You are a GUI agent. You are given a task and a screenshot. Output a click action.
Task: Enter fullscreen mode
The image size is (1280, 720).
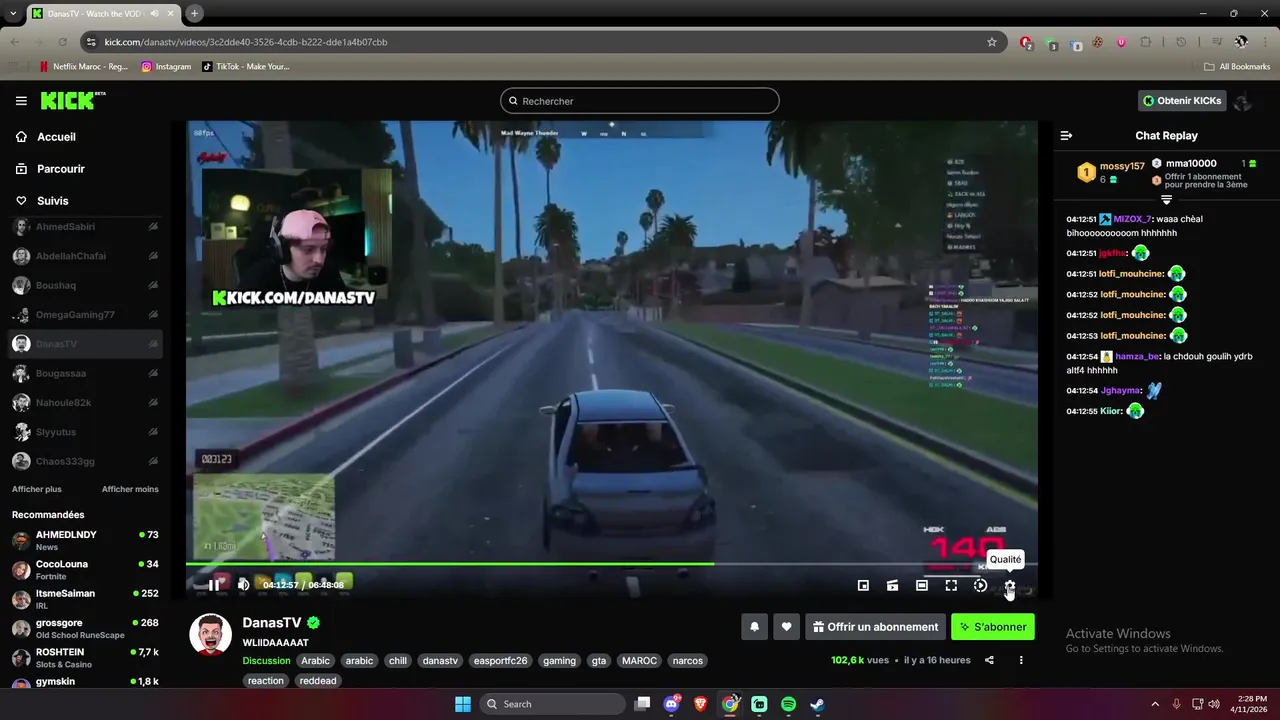(x=951, y=586)
